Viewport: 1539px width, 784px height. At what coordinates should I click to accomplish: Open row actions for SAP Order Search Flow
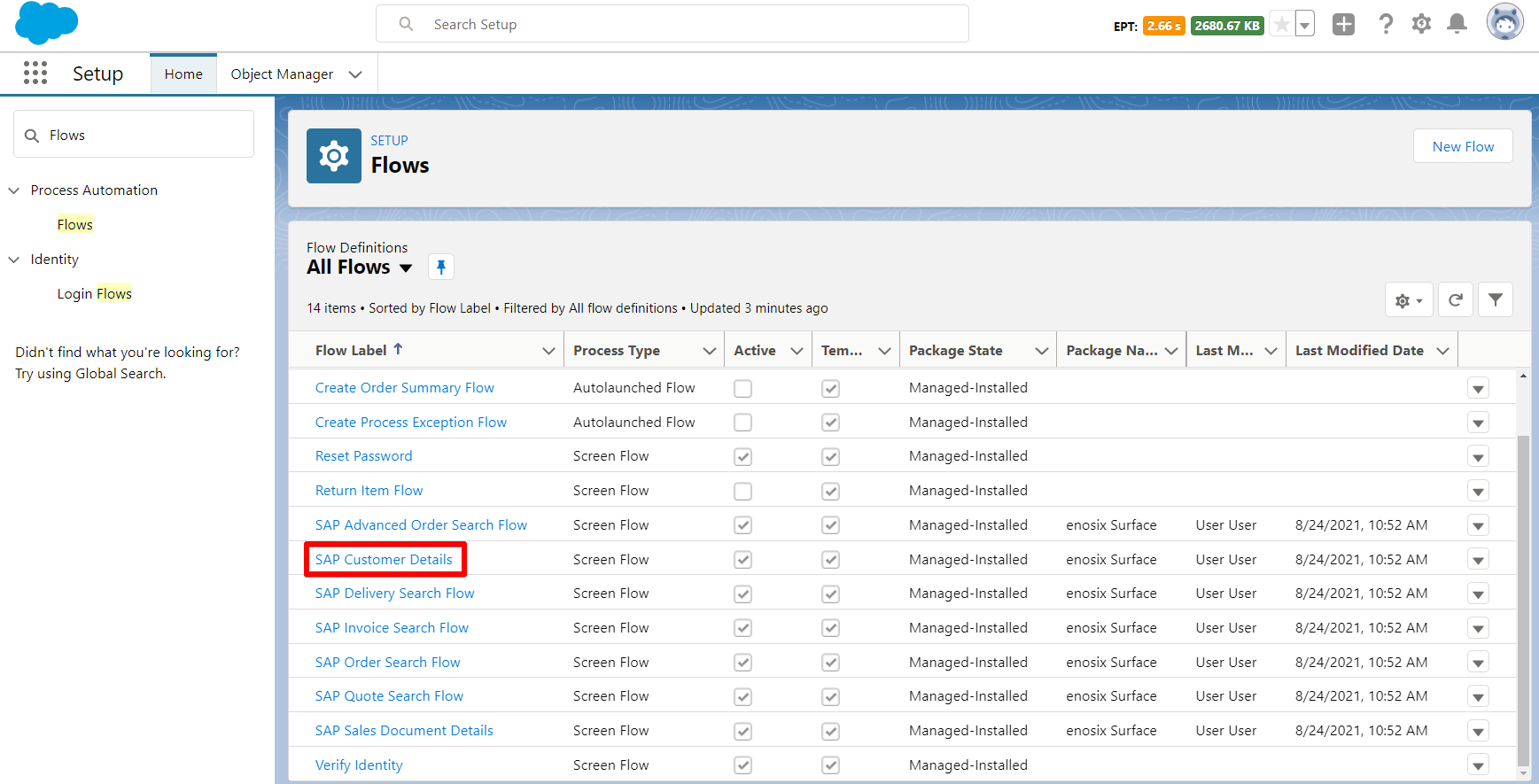(1478, 663)
